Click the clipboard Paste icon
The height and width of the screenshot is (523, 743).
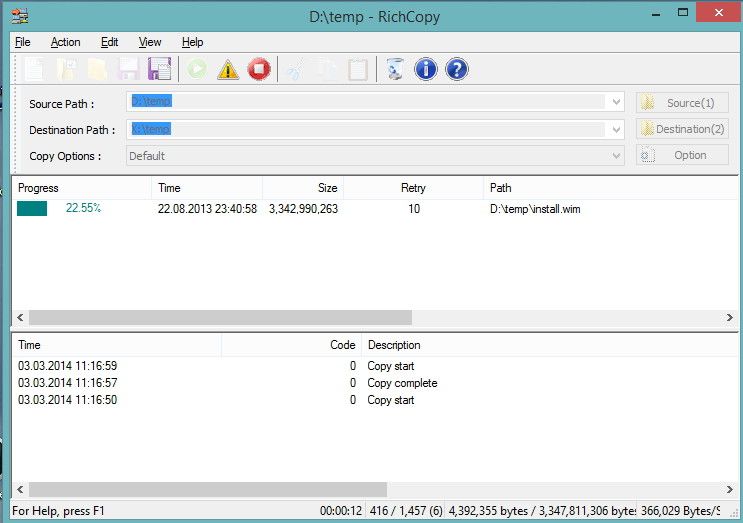pyautogui.click(x=358, y=69)
